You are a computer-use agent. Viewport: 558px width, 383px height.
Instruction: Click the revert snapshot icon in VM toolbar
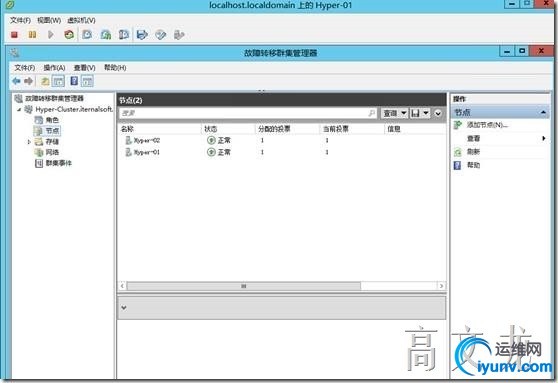106,35
